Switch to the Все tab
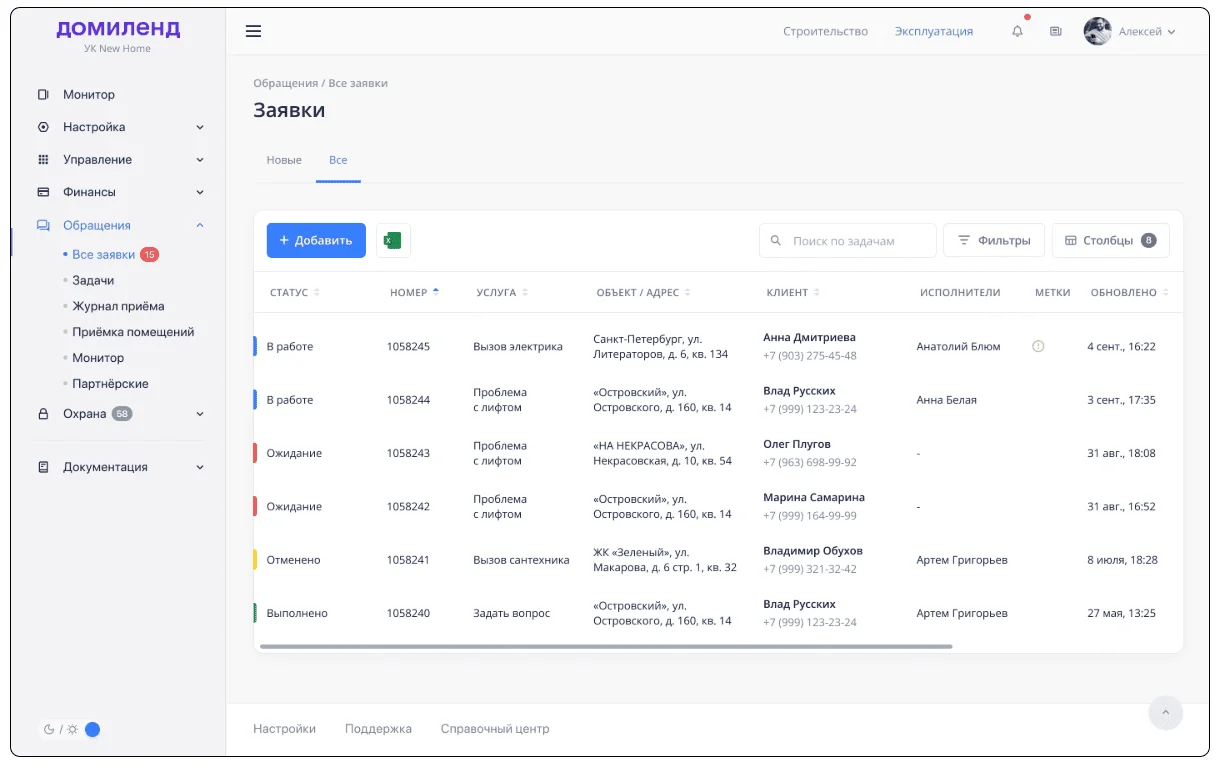This screenshot has width=1221, height=768. pos(338,160)
